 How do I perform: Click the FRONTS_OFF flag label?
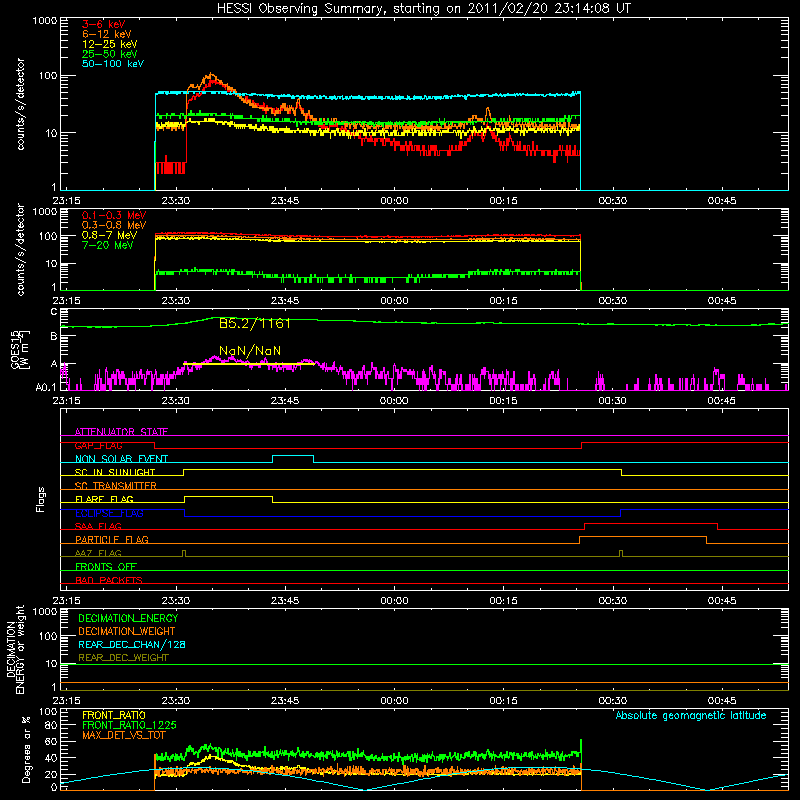(x=106, y=566)
